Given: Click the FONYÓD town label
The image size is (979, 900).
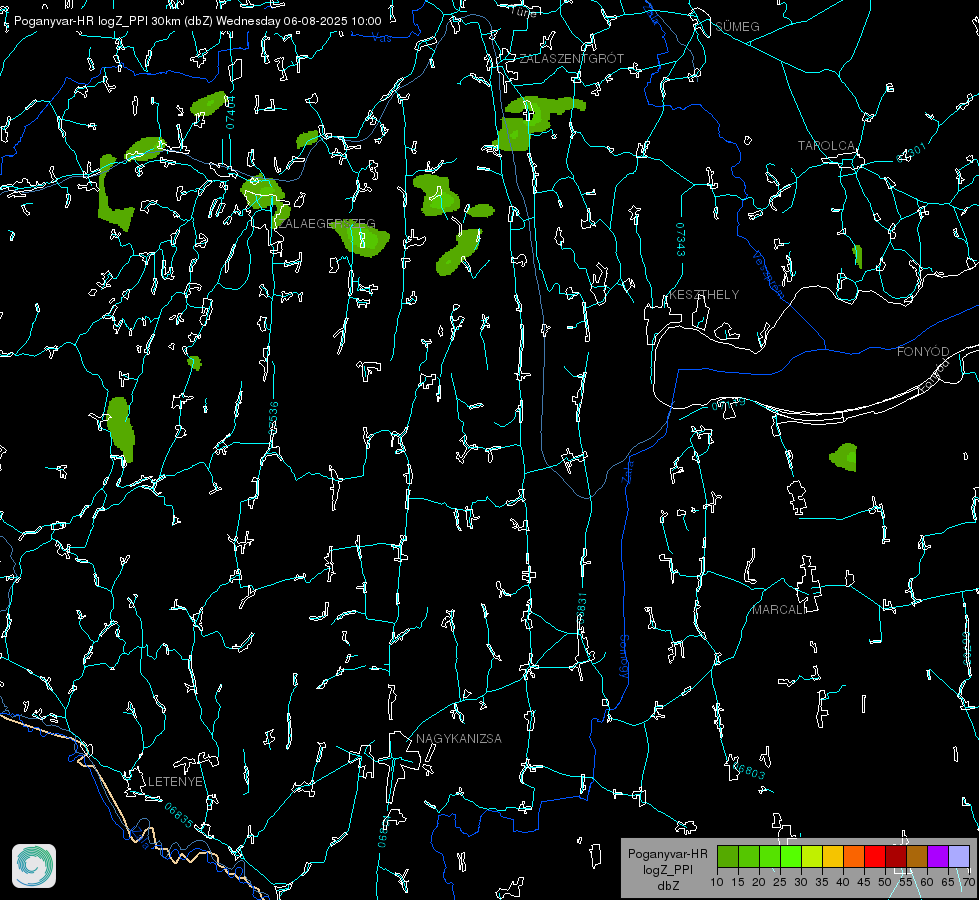Looking at the screenshot, I should point(923,352).
